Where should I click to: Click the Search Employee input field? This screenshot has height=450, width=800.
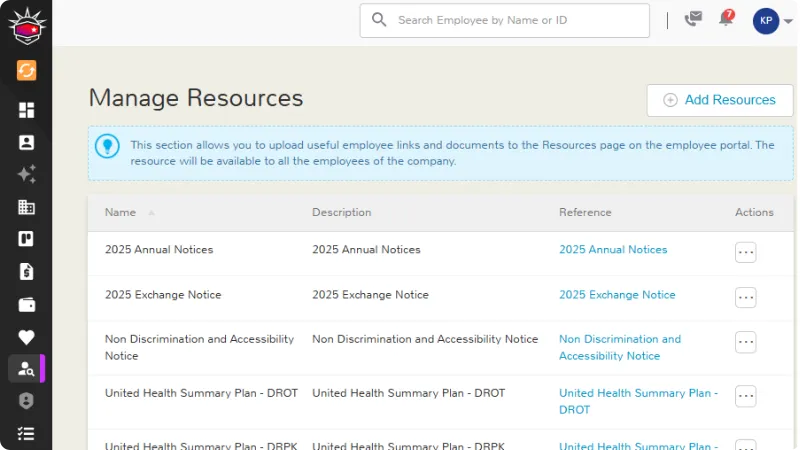(x=505, y=20)
